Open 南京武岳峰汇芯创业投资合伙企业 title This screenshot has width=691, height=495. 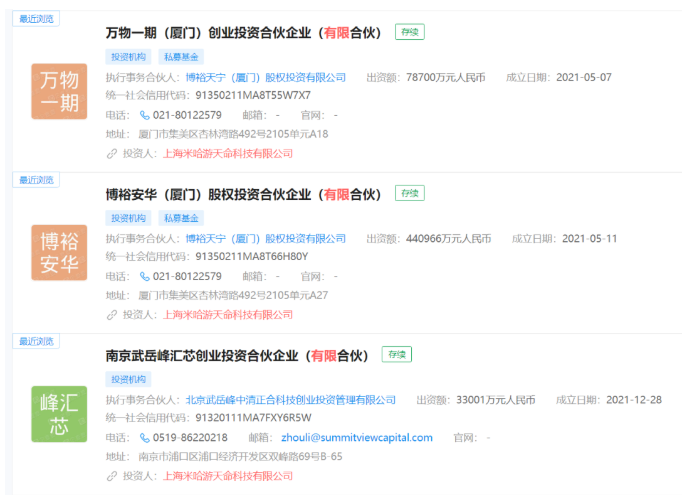click(x=237, y=355)
